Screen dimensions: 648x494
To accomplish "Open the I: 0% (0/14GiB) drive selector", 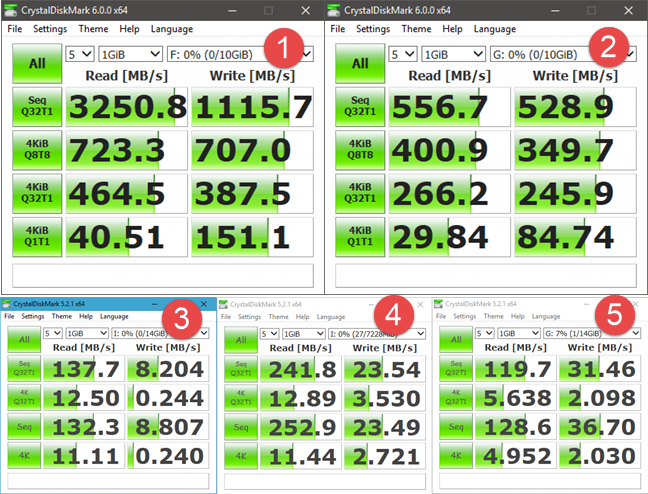I will (x=160, y=333).
